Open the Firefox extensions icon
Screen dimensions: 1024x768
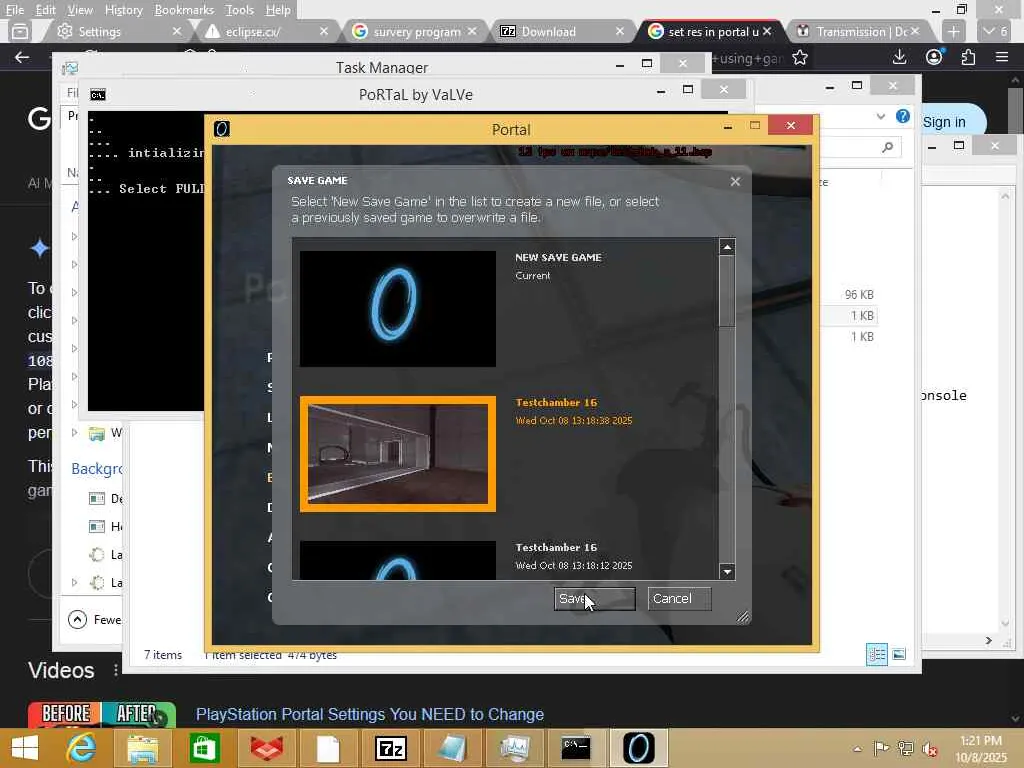968,57
